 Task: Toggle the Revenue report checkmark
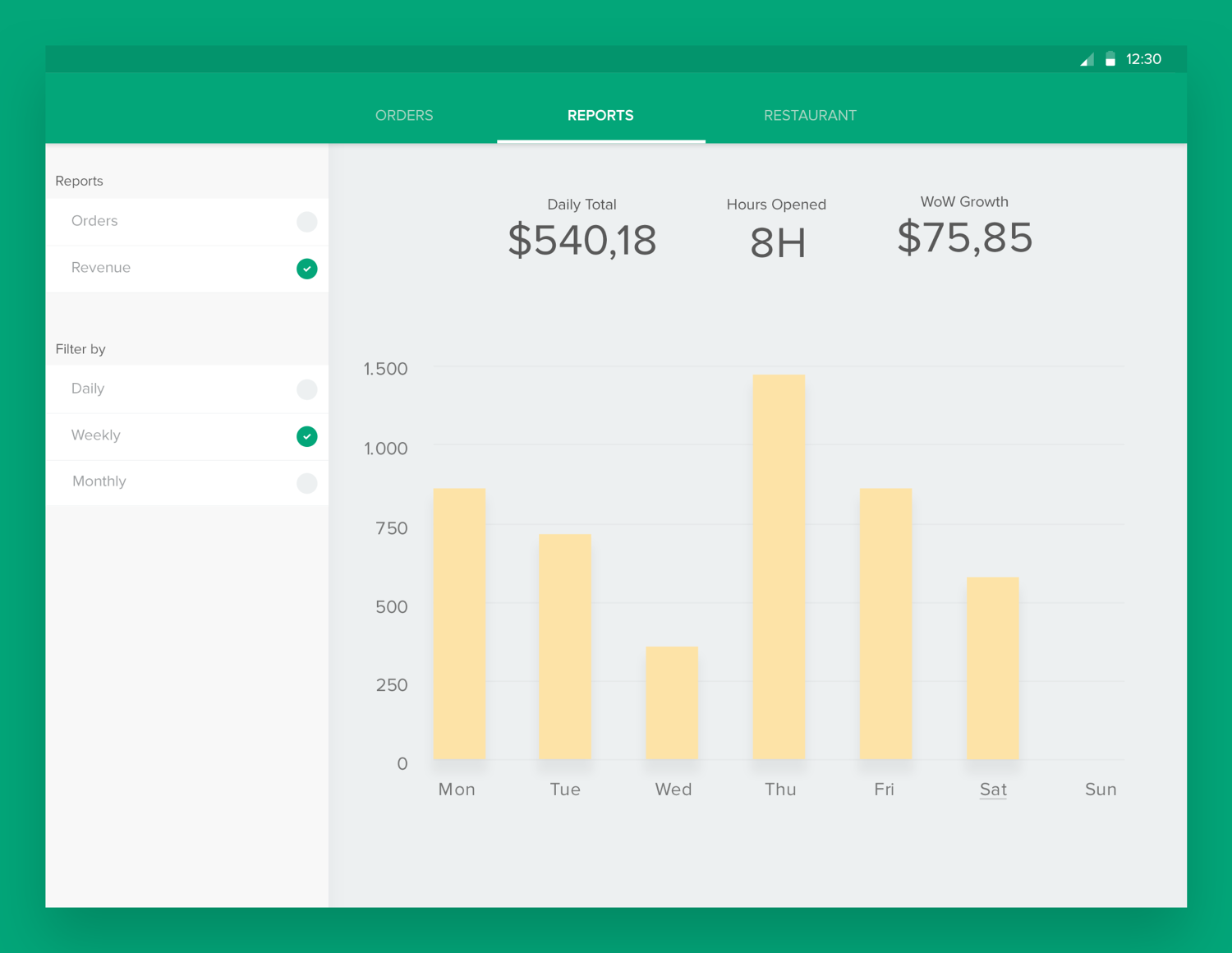coord(307,269)
